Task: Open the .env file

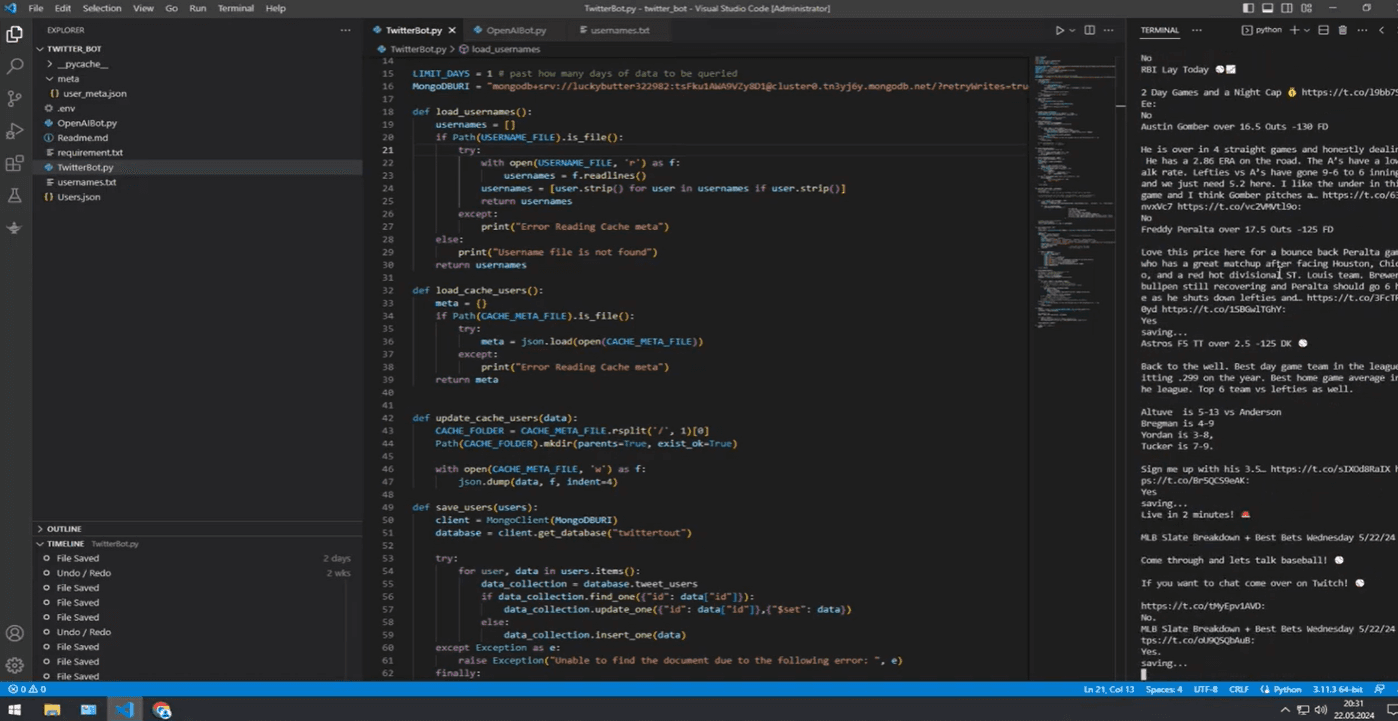Action: [66, 108]
